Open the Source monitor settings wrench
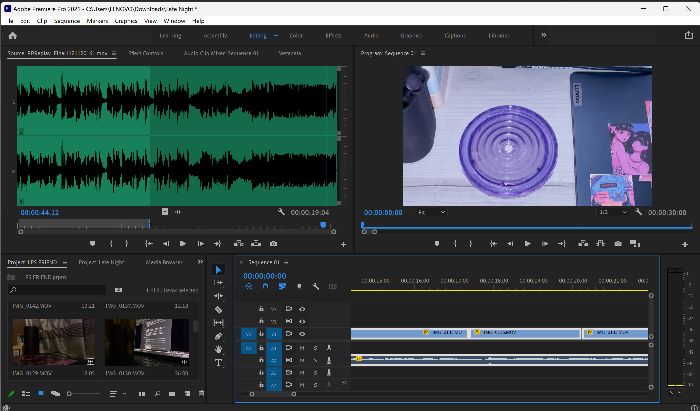Image resolution: width=700 pixels, height=411 pixels. [281, 212]
